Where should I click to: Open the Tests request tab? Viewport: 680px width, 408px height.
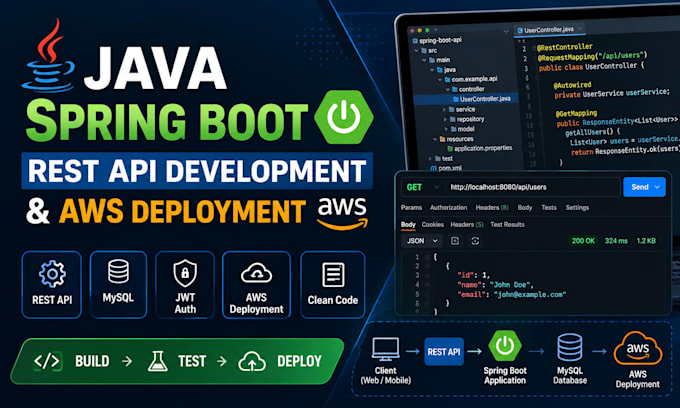(x=549, y=208)
